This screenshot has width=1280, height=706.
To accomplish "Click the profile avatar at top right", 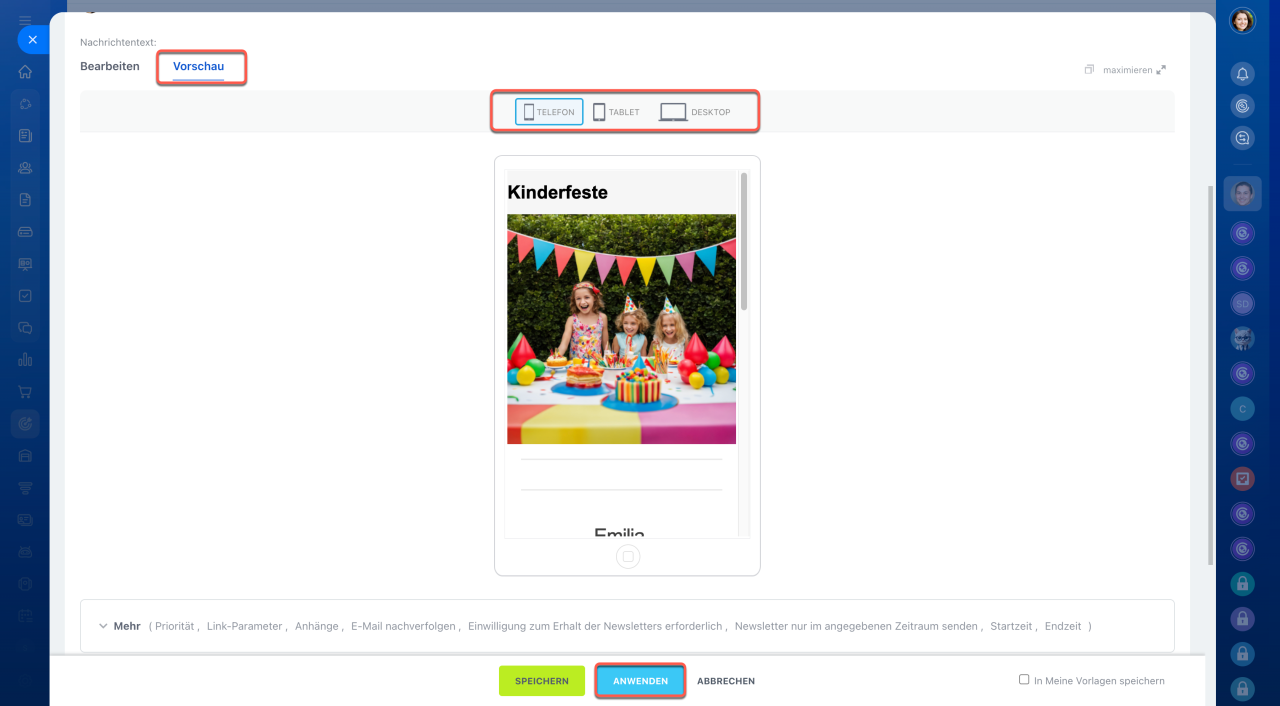I will click(1242, 21).
